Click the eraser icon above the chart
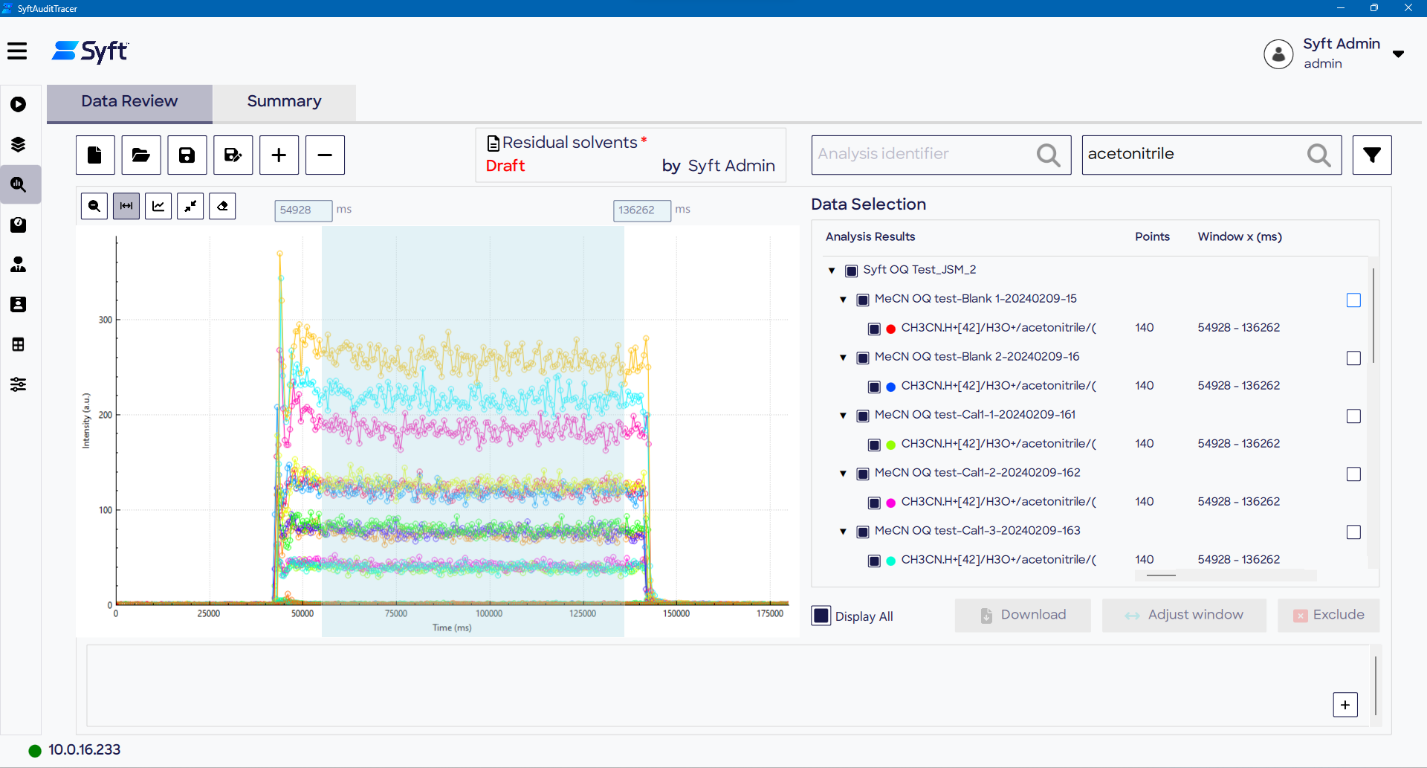1427x768 pixels. (x=222, y=206)
